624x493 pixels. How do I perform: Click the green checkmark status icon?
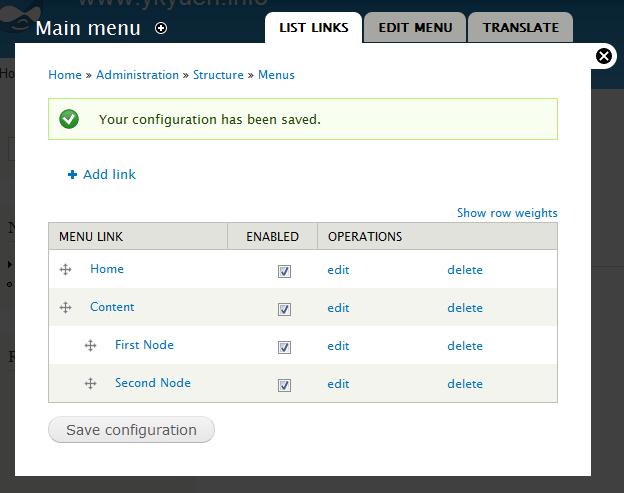(x=69, y=119)
